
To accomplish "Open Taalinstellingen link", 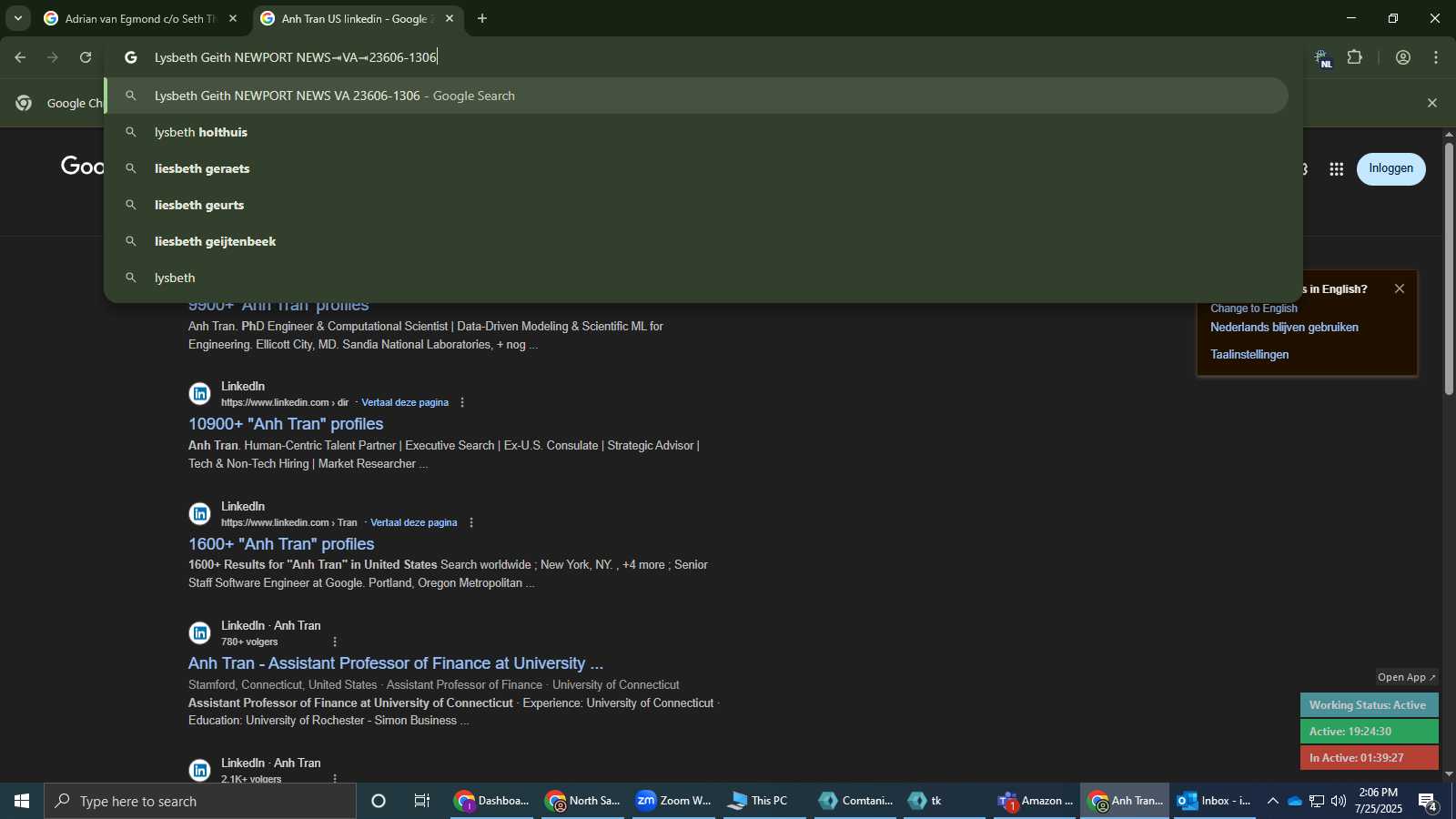I will coord(1249,355).
